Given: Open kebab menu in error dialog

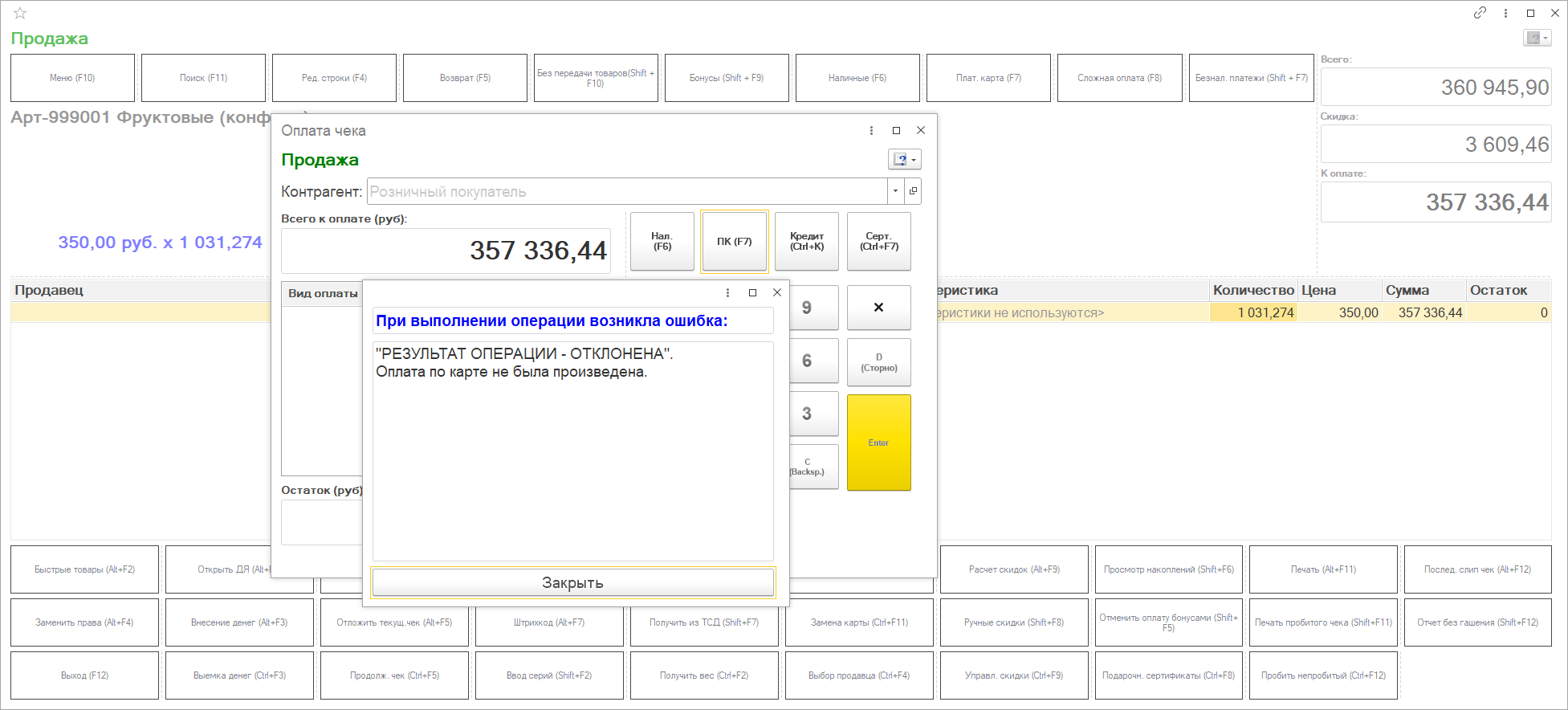Looking at the screenshot, I should tap(727, 292).
